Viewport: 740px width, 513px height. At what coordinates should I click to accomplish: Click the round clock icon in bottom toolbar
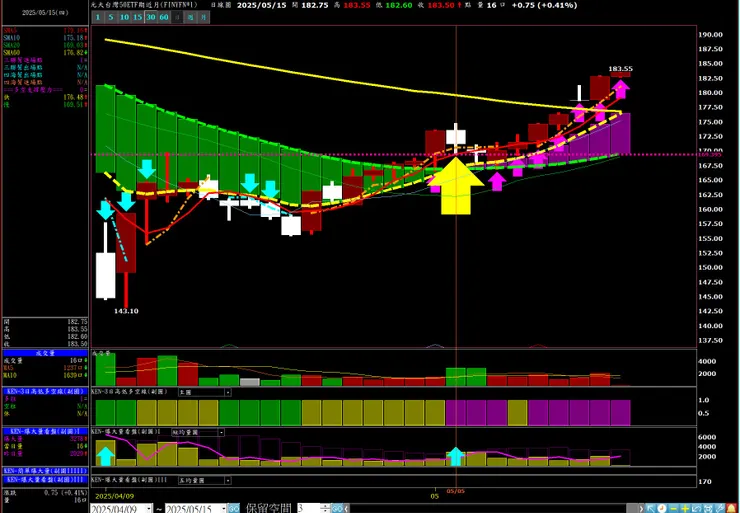tap(662, 509)
